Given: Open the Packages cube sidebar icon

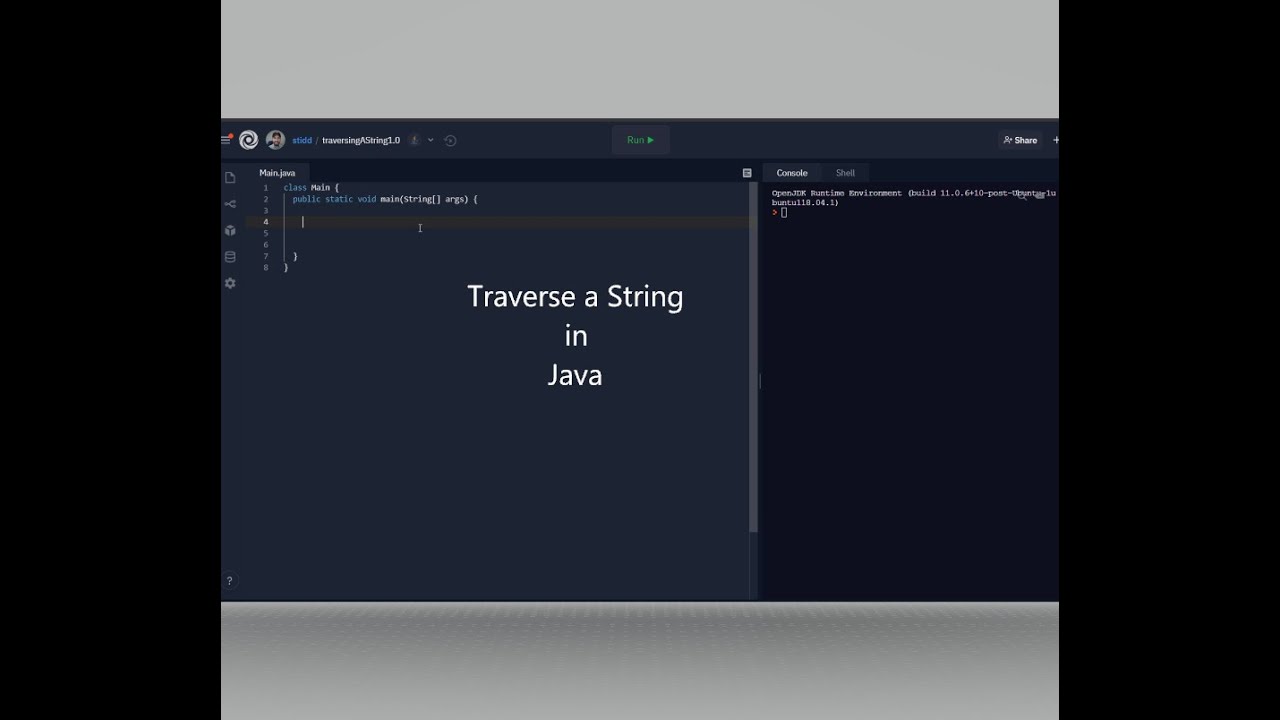Looking at the screenshot, I should coord(230,230).
